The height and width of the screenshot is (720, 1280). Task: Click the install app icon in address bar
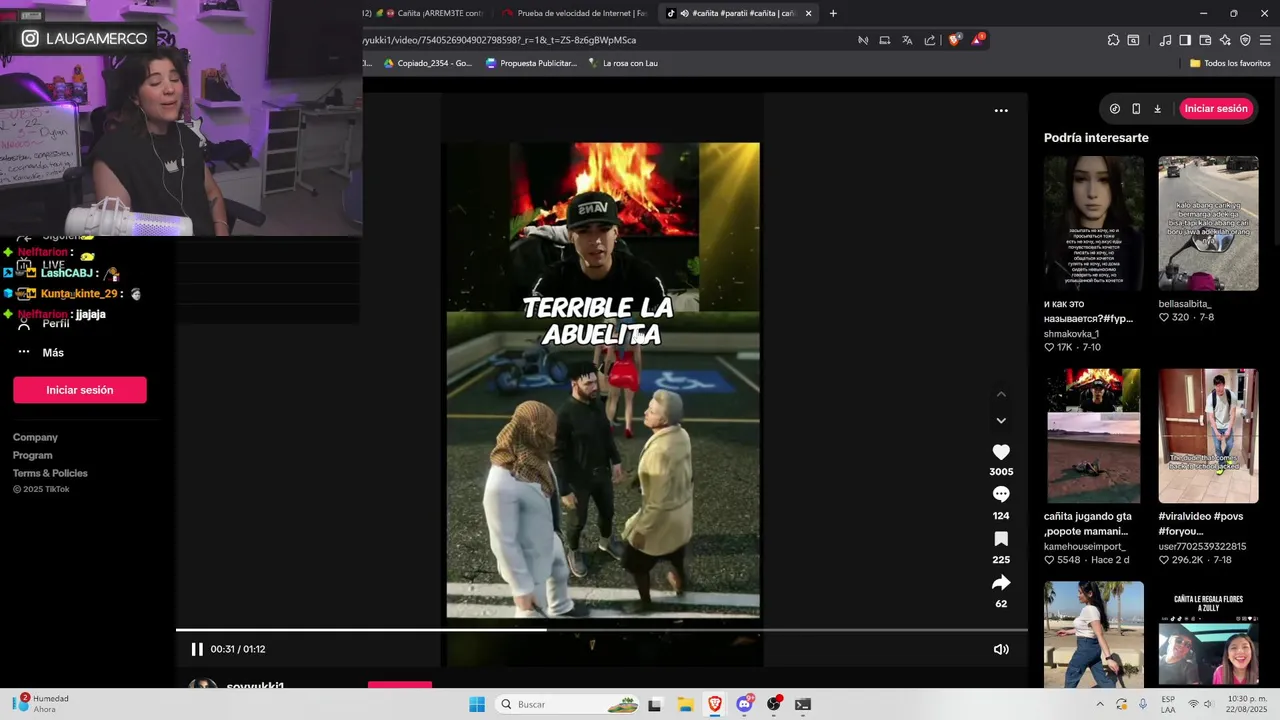tap(885, 40)
